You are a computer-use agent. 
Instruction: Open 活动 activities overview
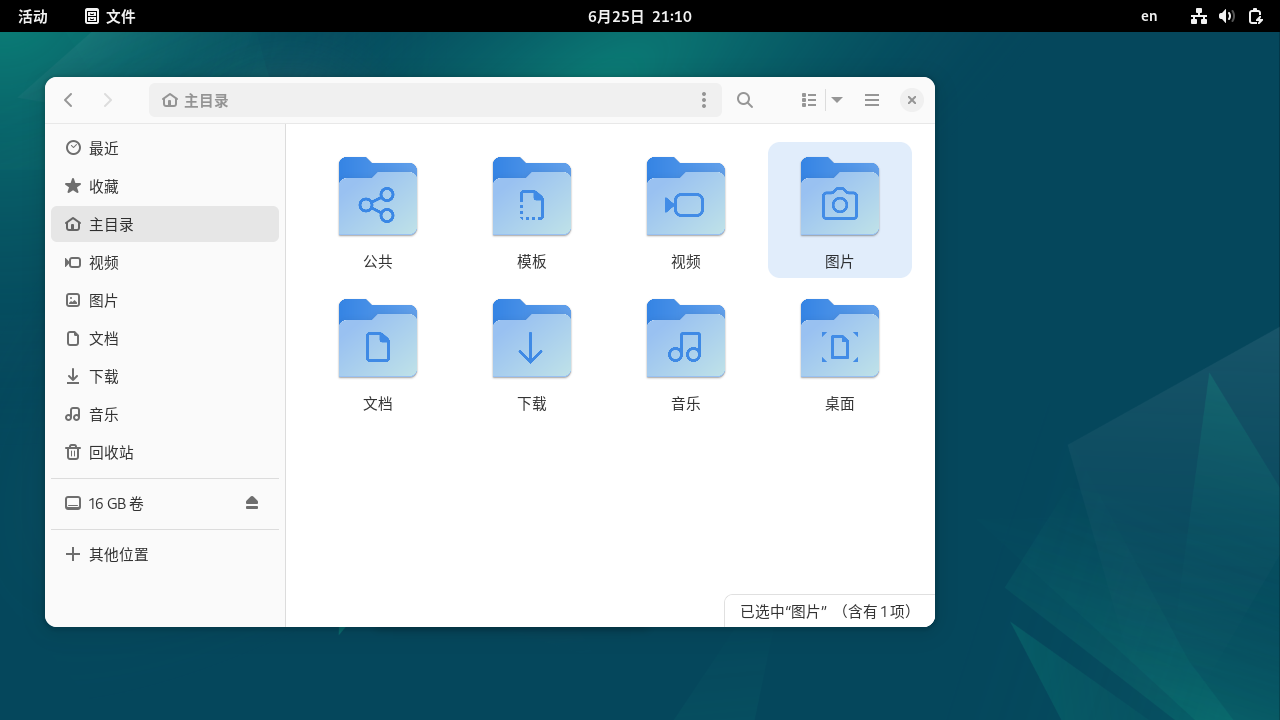click(x=33, y=16)
